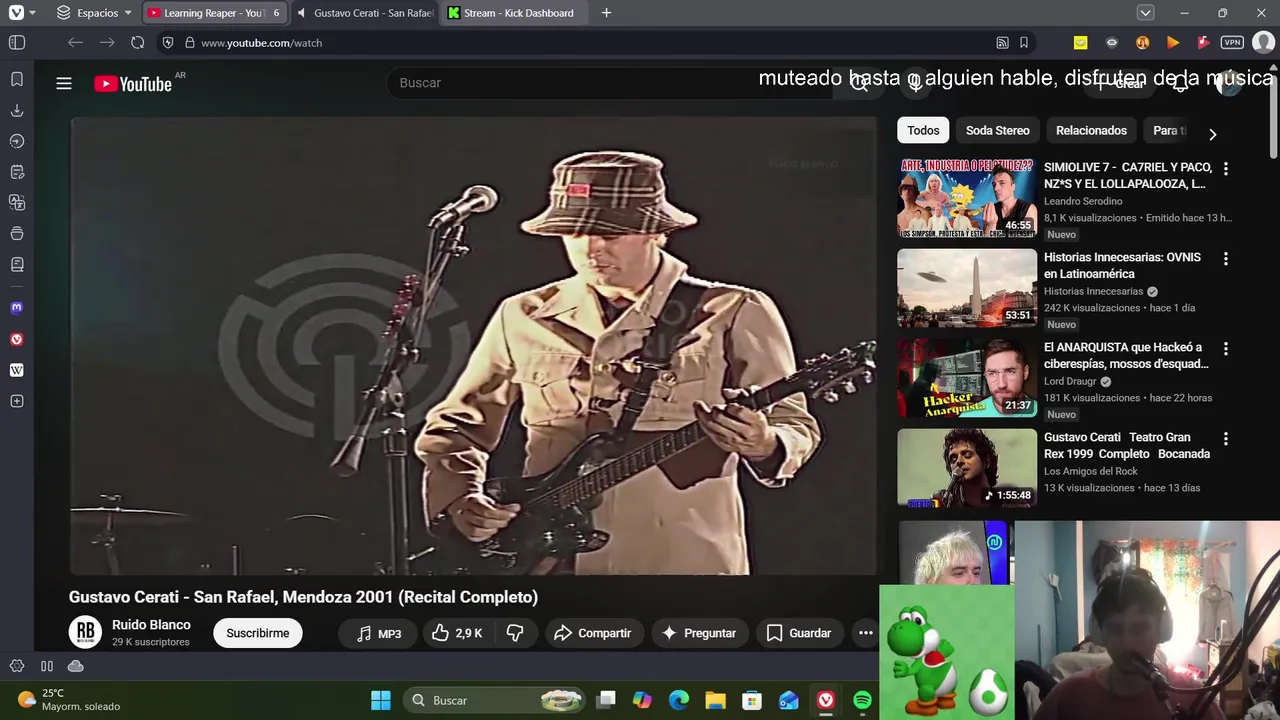
Task: Open a new tab with plus button
Action: pyautogui.click(x=606, y=13)
